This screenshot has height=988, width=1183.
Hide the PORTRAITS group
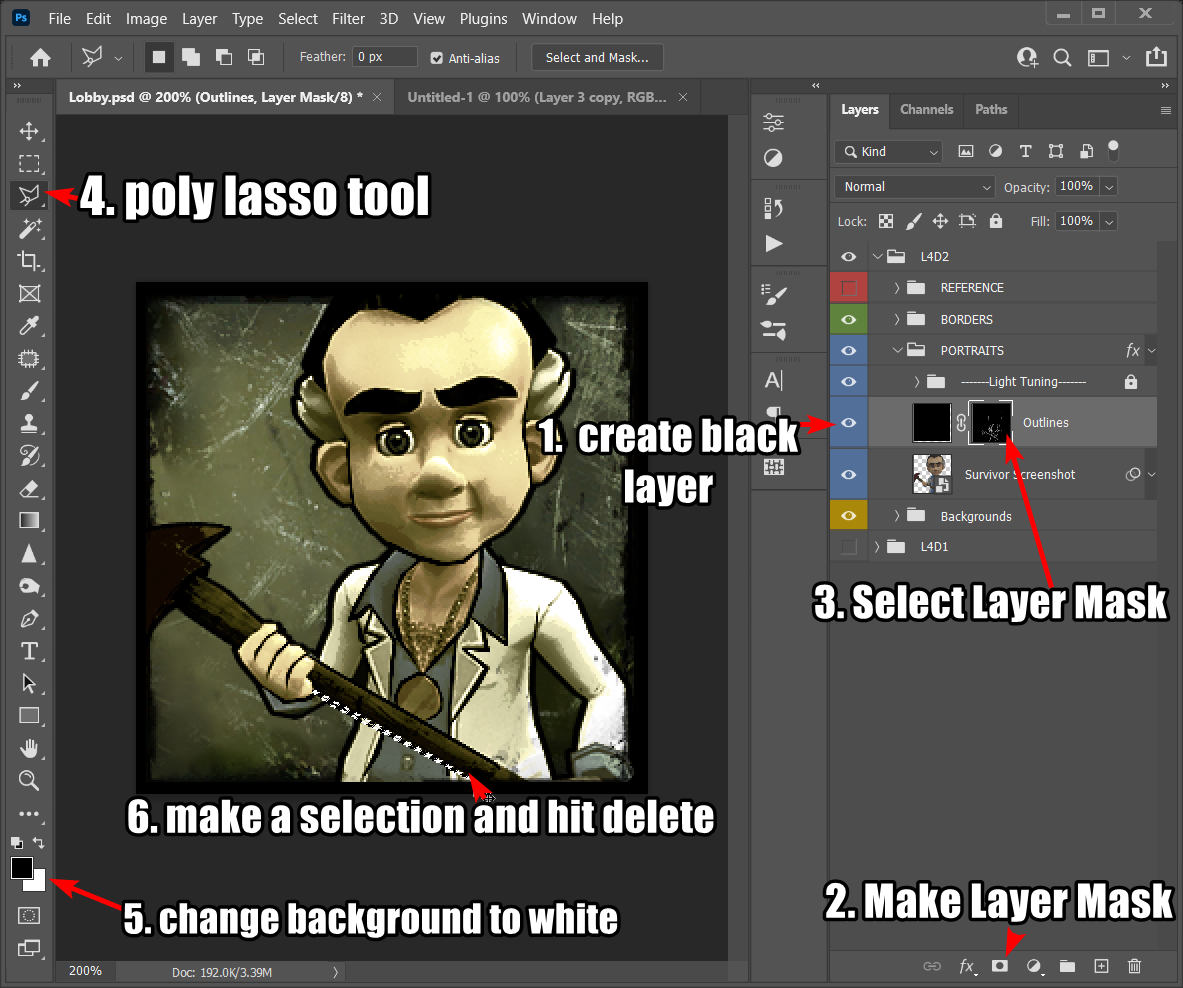click(849, 351)
